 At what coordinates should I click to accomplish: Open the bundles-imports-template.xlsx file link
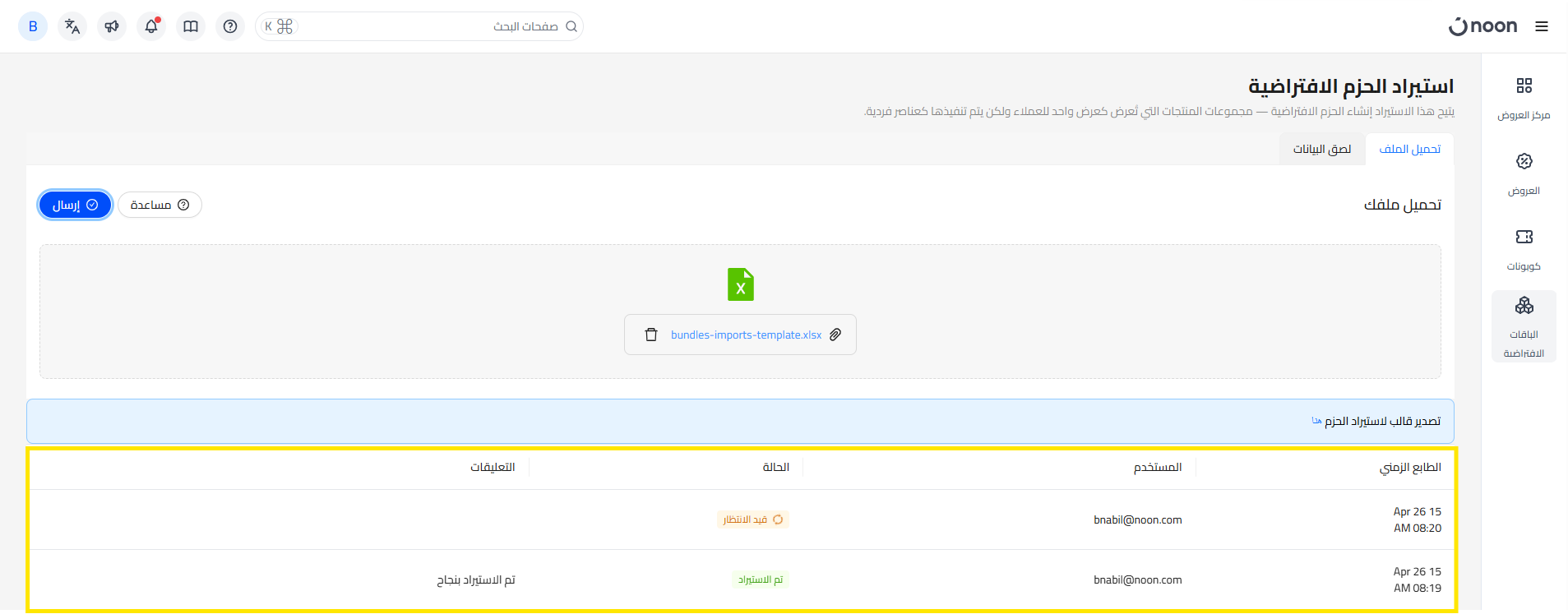point(746,335)
